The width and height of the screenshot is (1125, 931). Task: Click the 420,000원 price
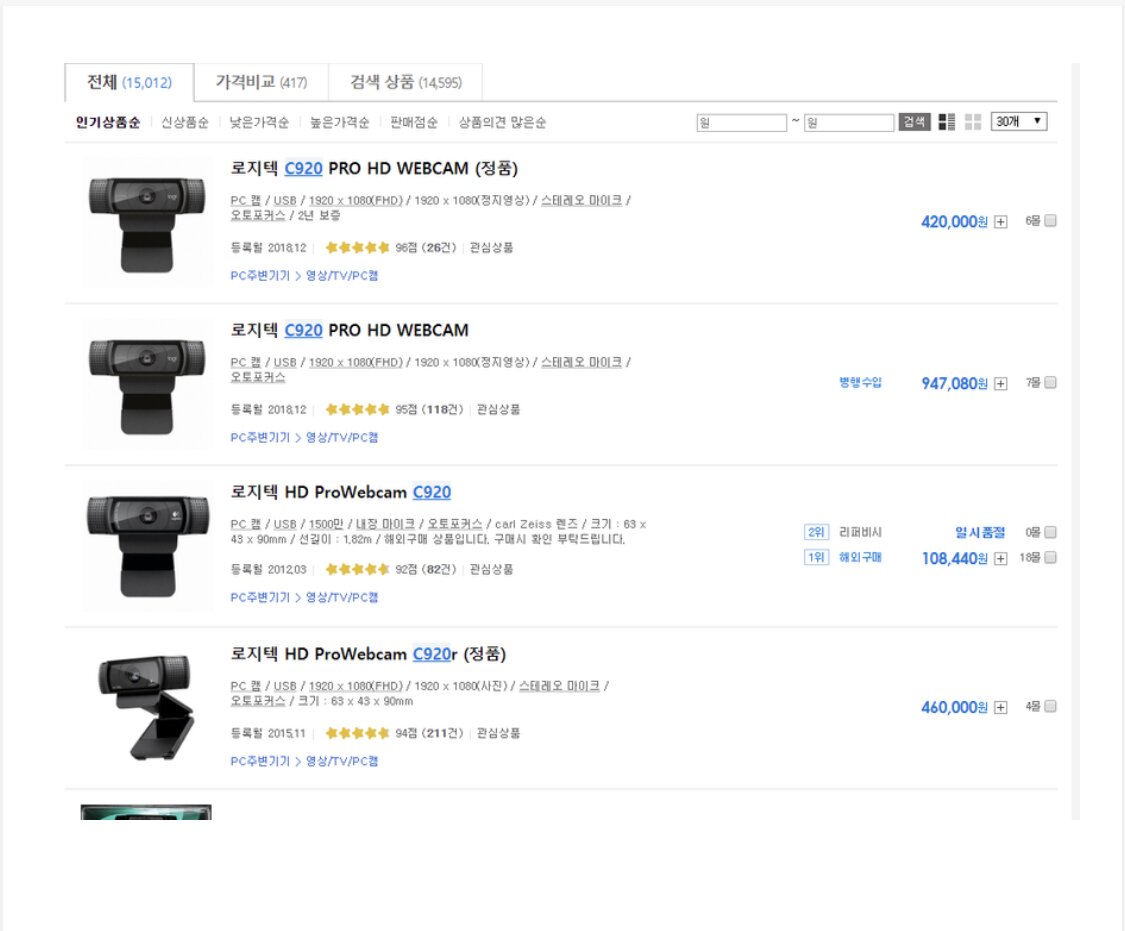(954, 222)
